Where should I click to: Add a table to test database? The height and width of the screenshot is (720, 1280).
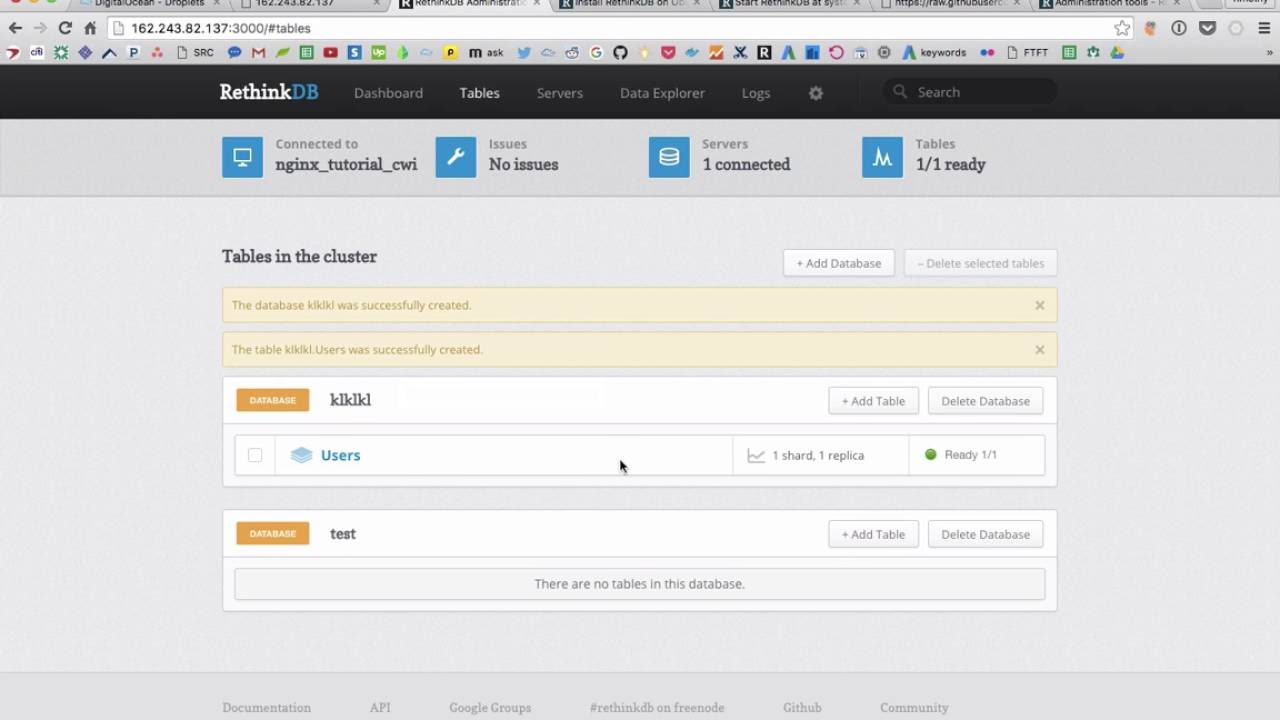873,534
